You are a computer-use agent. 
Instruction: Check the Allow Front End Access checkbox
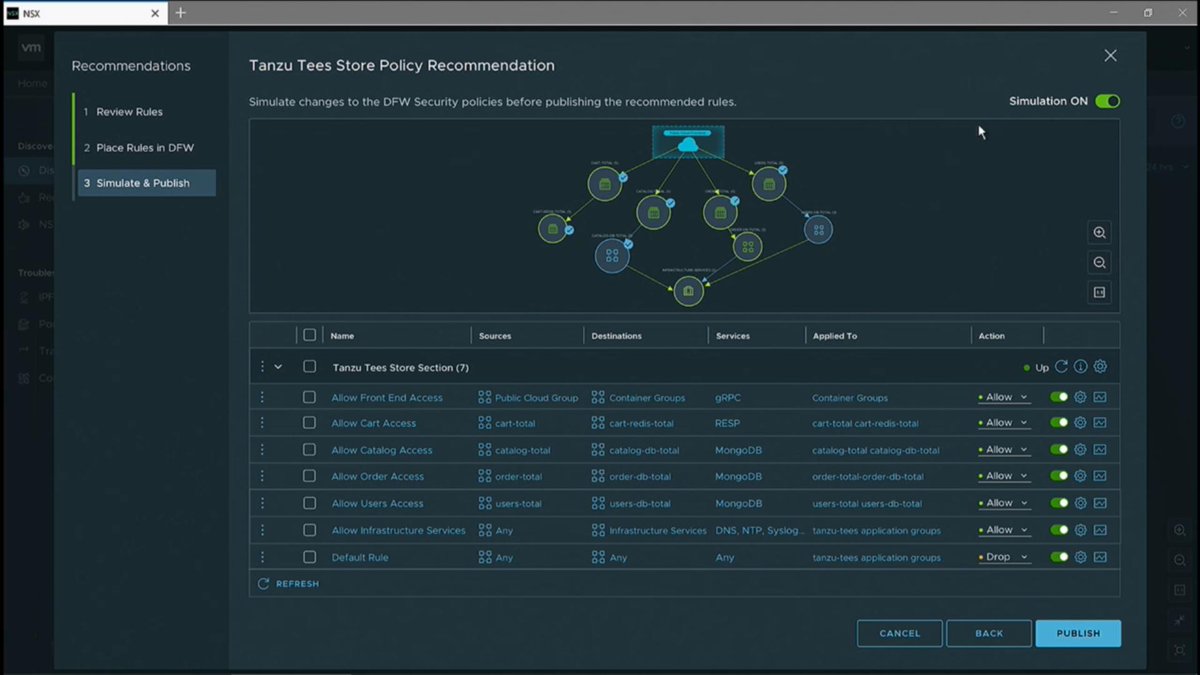[x=309, y=397]
